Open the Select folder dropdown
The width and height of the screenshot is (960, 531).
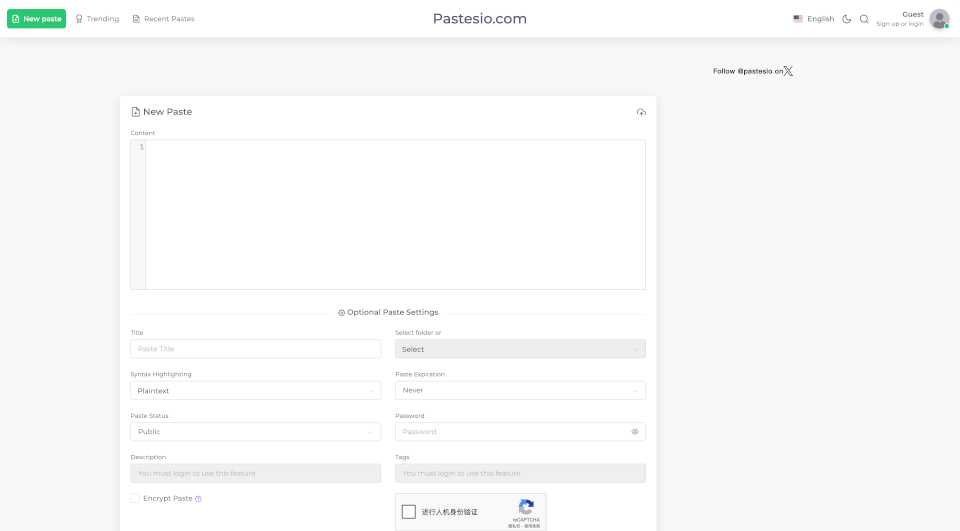(x=520, y=349)
